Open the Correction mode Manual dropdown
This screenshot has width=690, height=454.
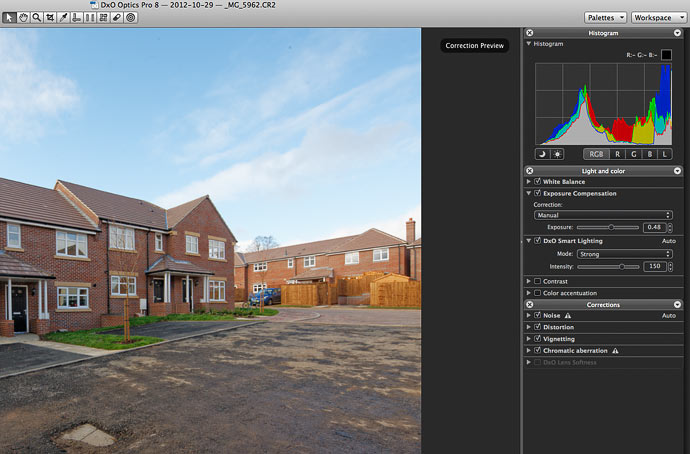[603, 215]
